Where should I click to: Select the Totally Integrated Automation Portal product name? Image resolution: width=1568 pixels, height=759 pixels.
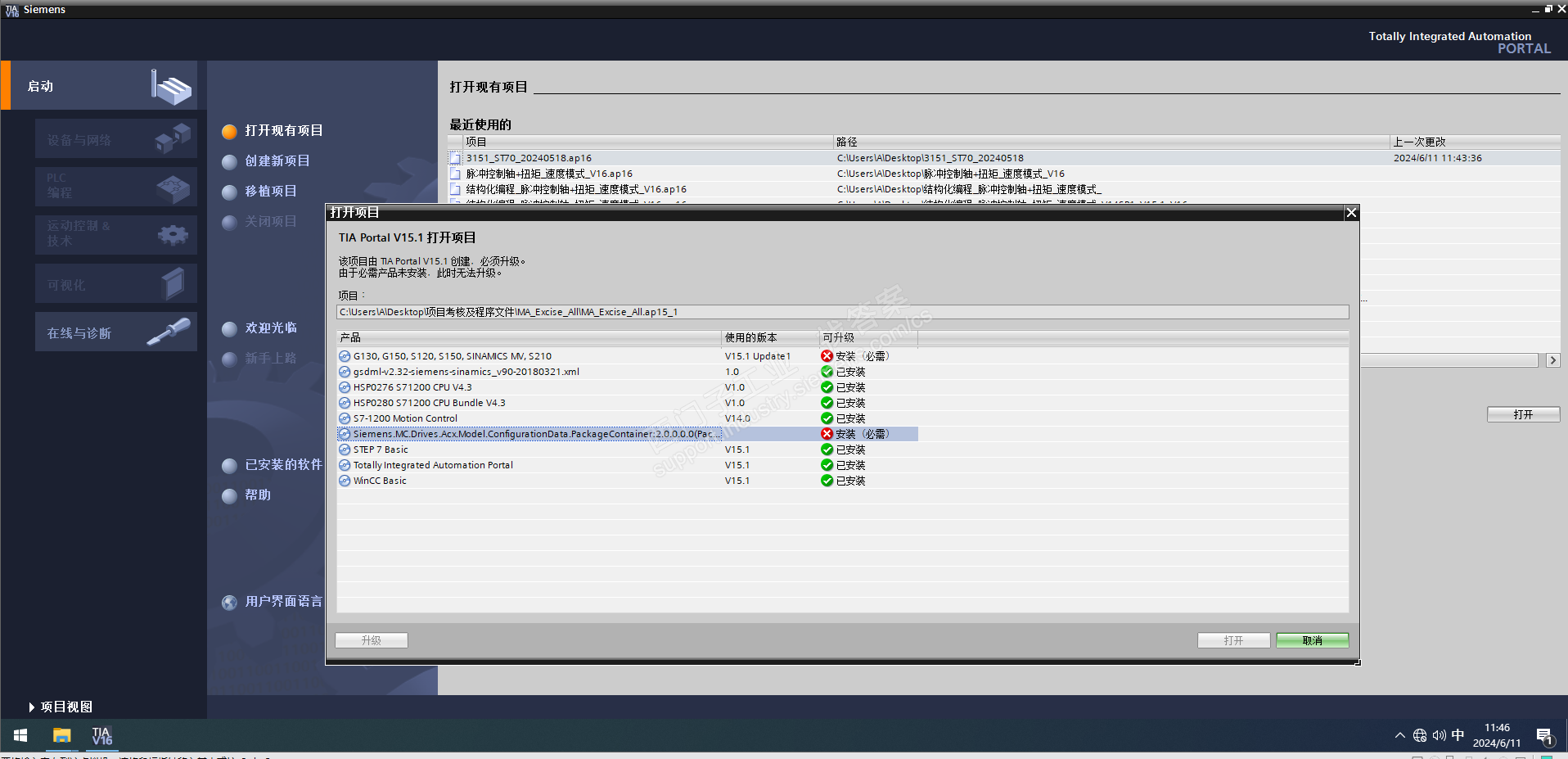tap(433, 465)
